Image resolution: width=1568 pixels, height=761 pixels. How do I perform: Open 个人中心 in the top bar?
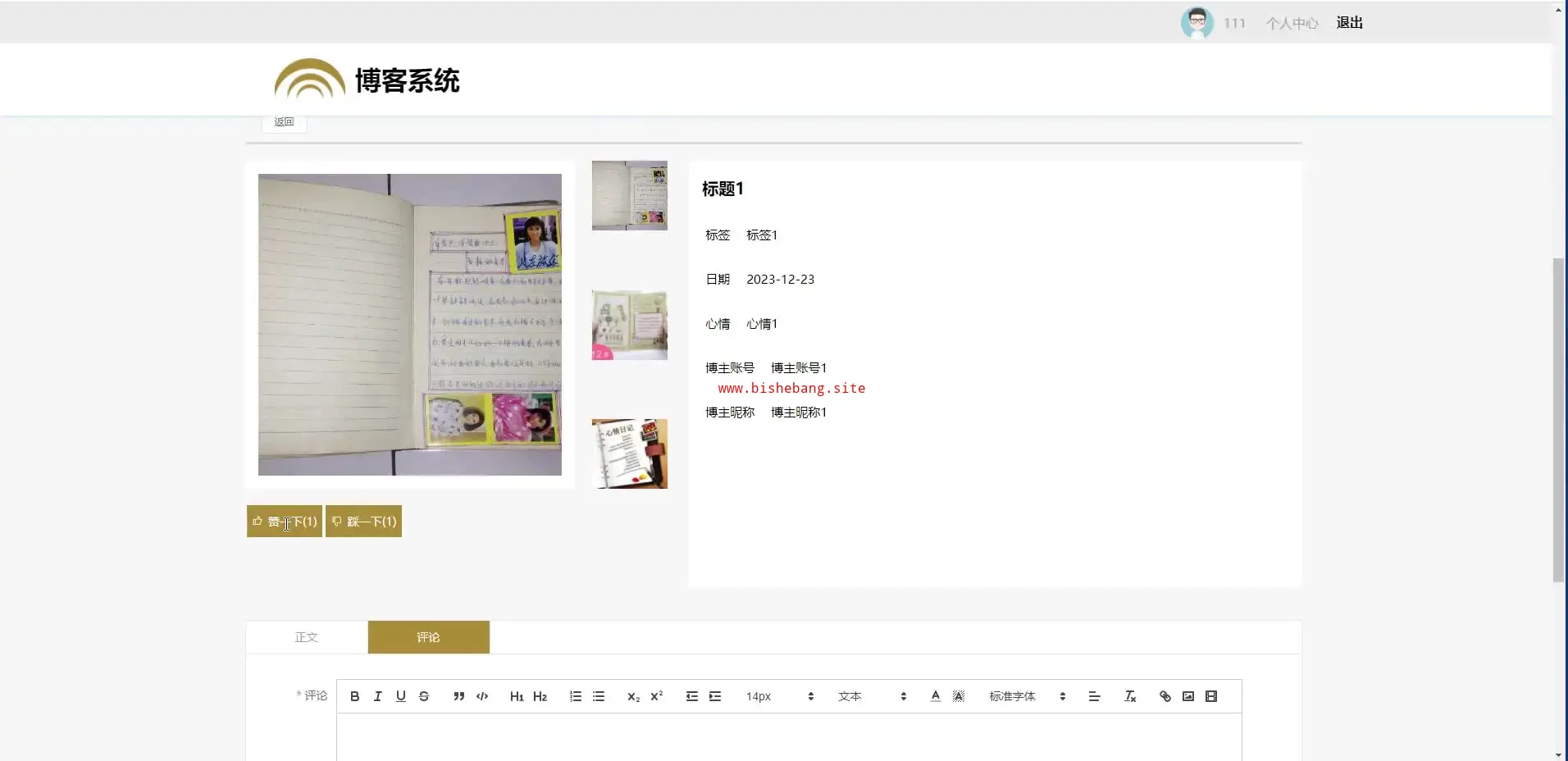click(x=1291, y=23)
